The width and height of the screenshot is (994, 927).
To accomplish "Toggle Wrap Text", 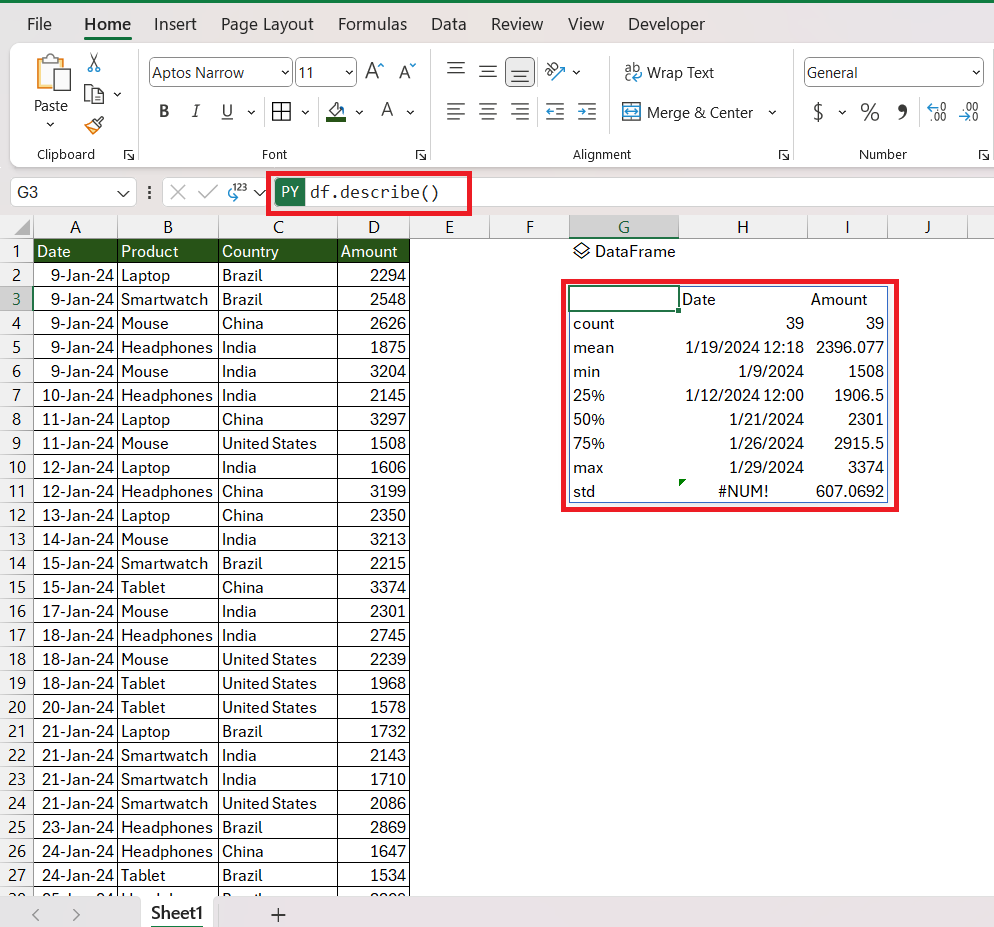I will (669, 72).
